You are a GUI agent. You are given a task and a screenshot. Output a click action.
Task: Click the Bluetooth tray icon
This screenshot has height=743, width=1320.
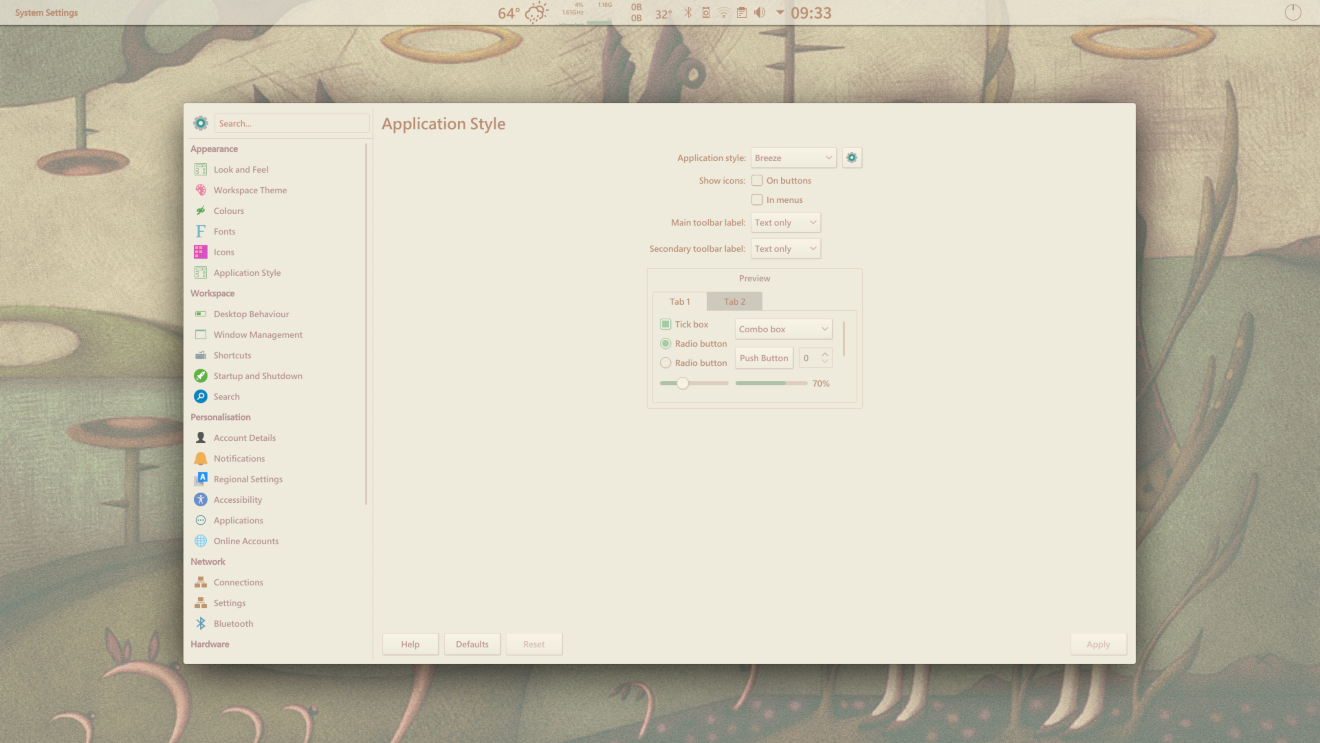click(x=688, y=13)
